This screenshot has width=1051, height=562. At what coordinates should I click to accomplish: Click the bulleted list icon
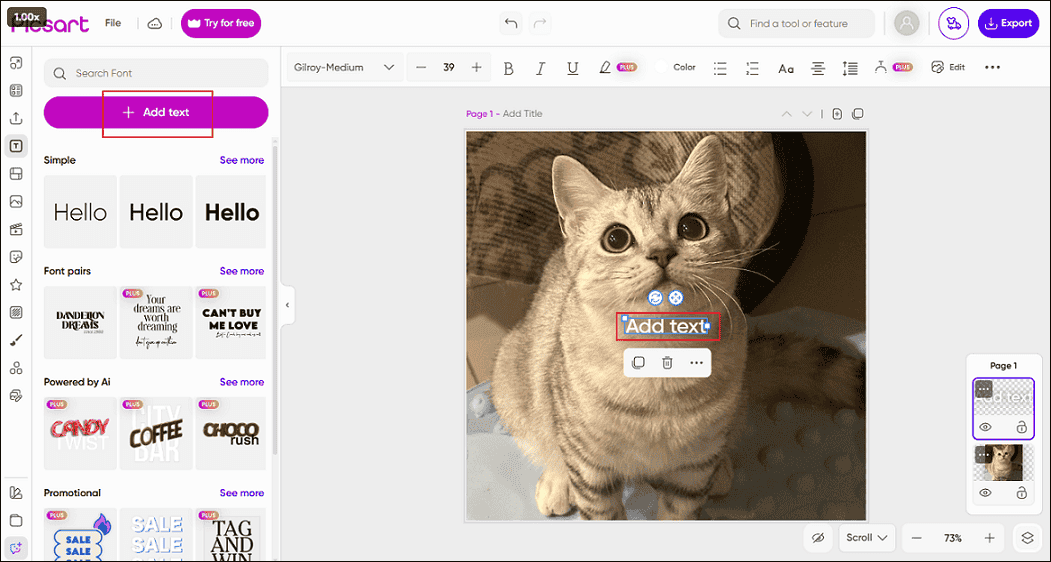pos(720,68)
